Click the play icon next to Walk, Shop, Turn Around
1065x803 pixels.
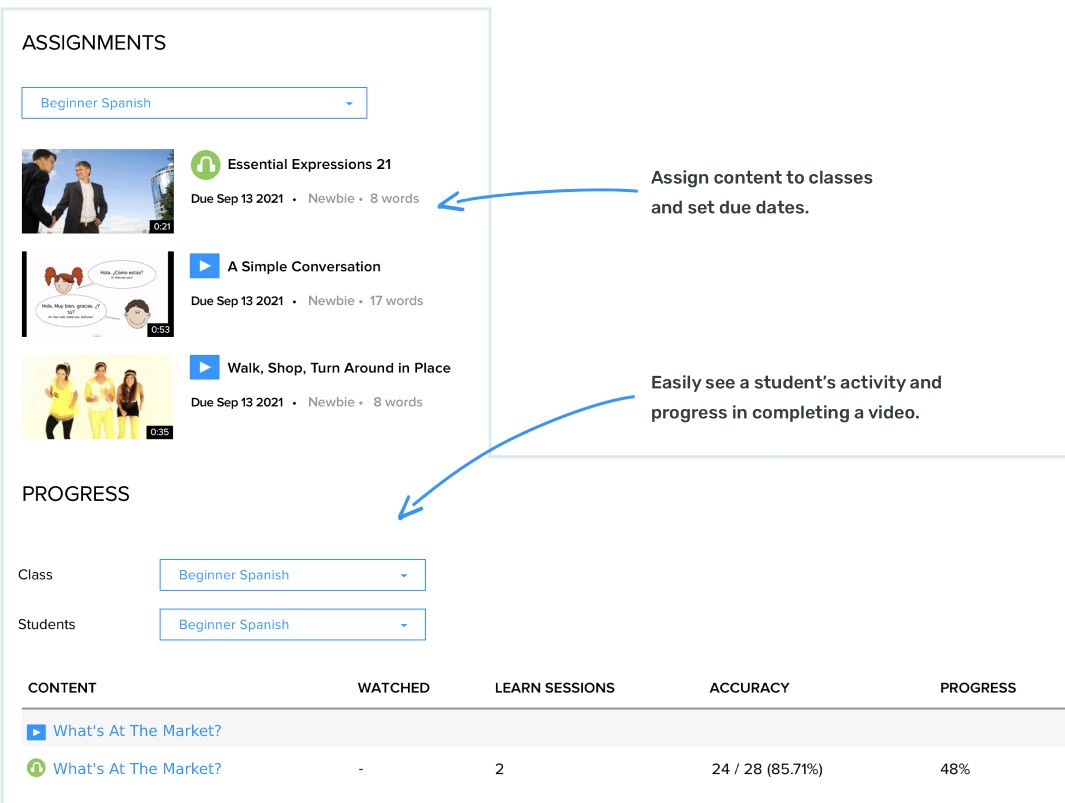tap(204, 367)
